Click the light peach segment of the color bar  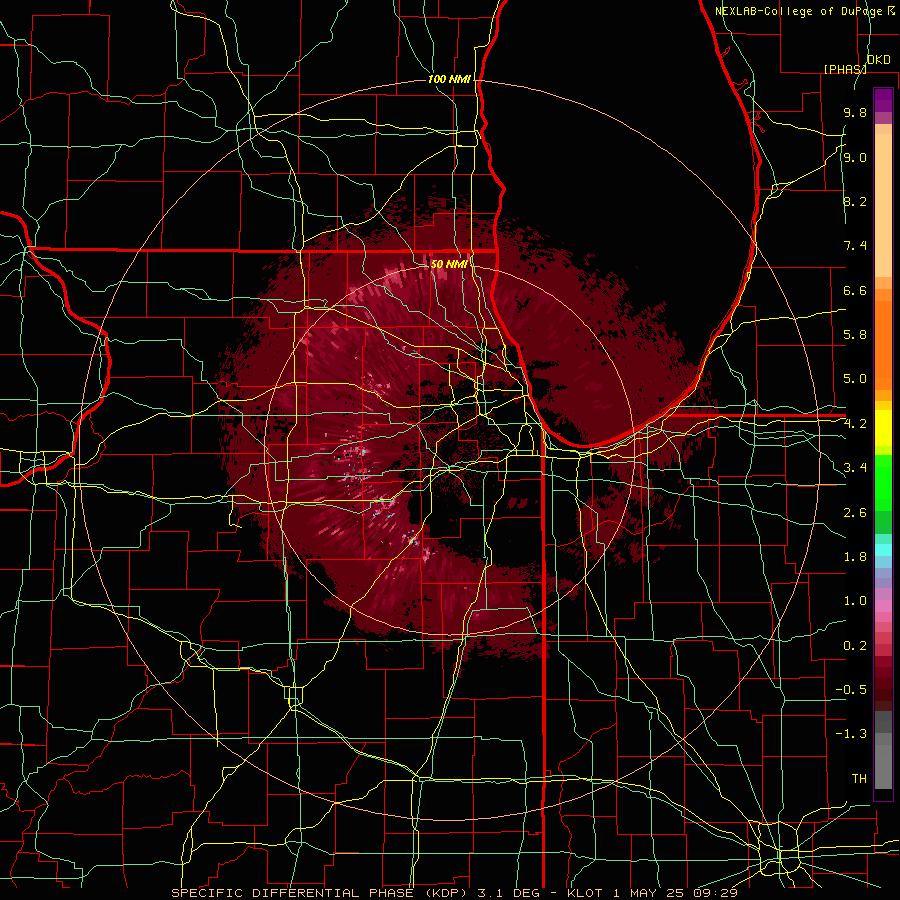pyautogui.click(x=883, y=205)
